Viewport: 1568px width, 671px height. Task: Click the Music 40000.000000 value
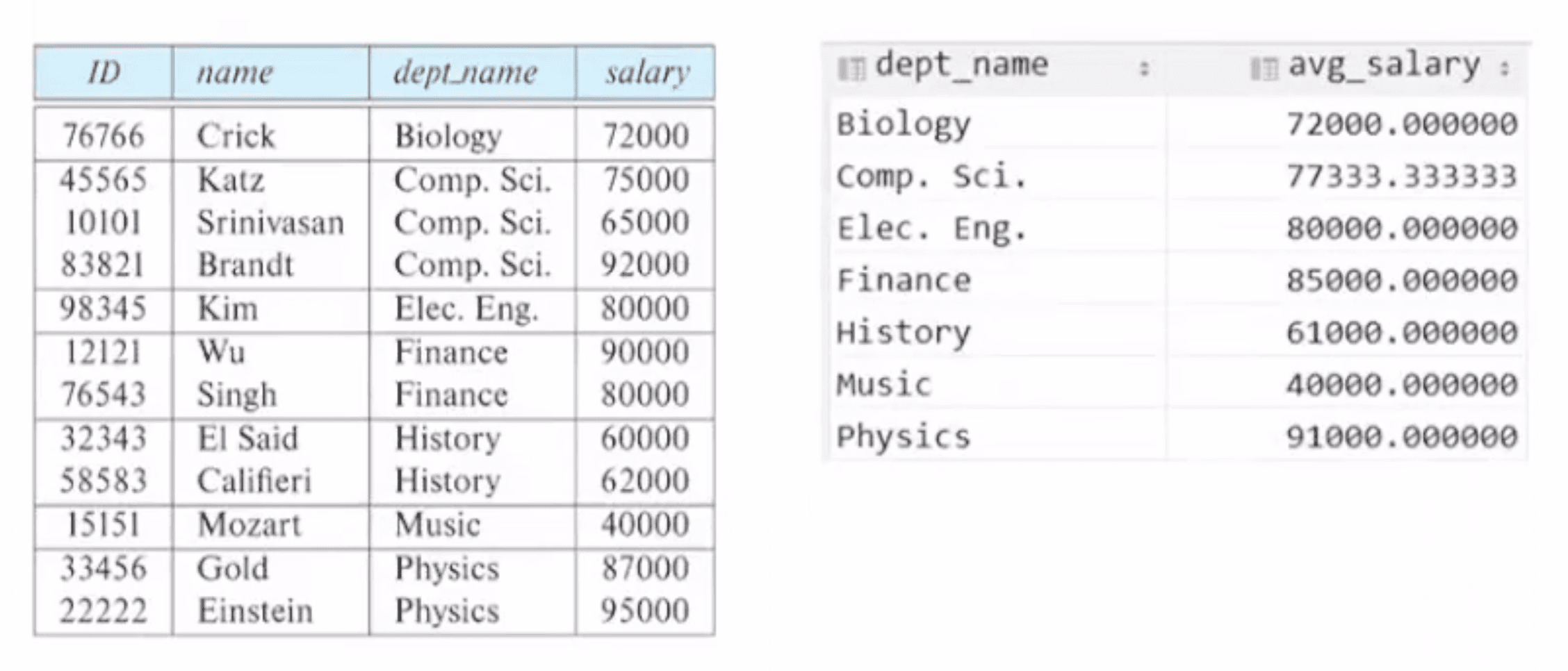(x=1402, y=385)
